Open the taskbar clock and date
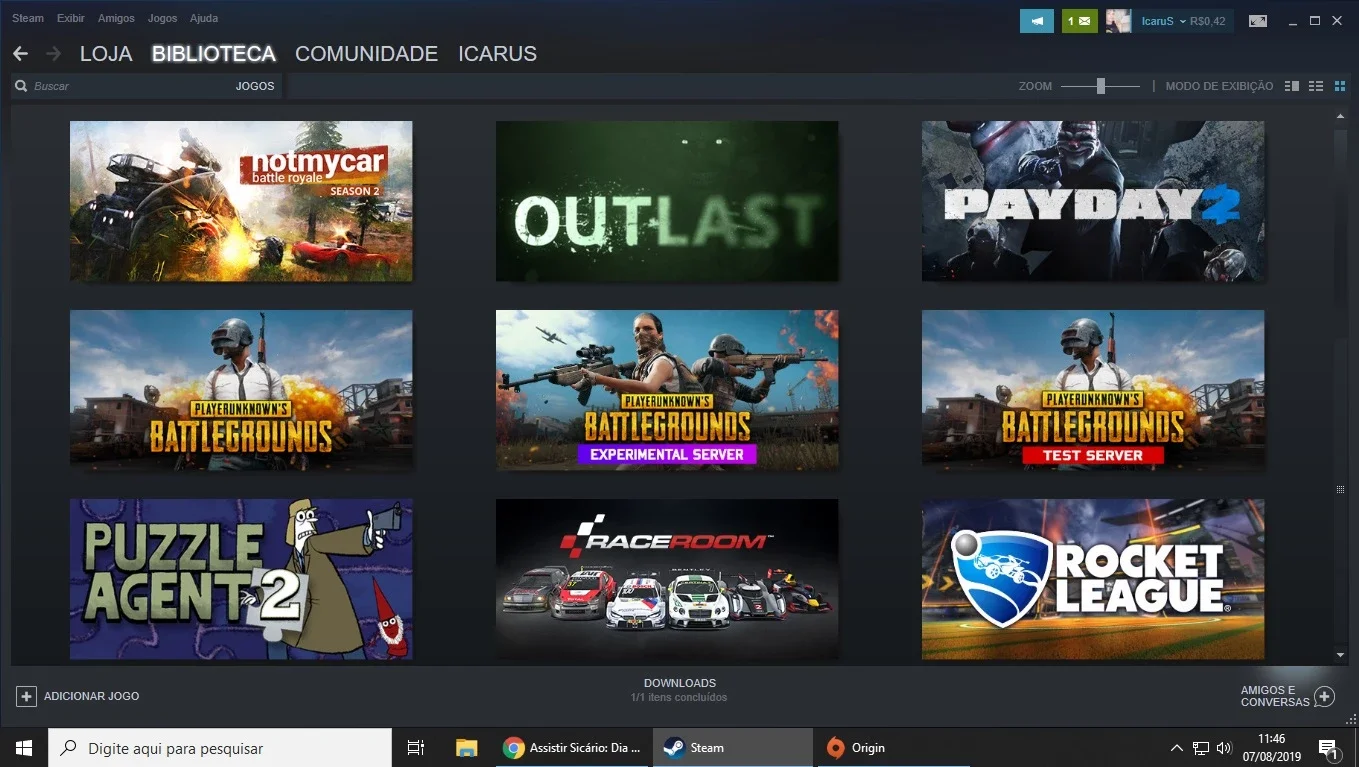The width and height of the screenshot is (1359, 767). coord(1272,748)
